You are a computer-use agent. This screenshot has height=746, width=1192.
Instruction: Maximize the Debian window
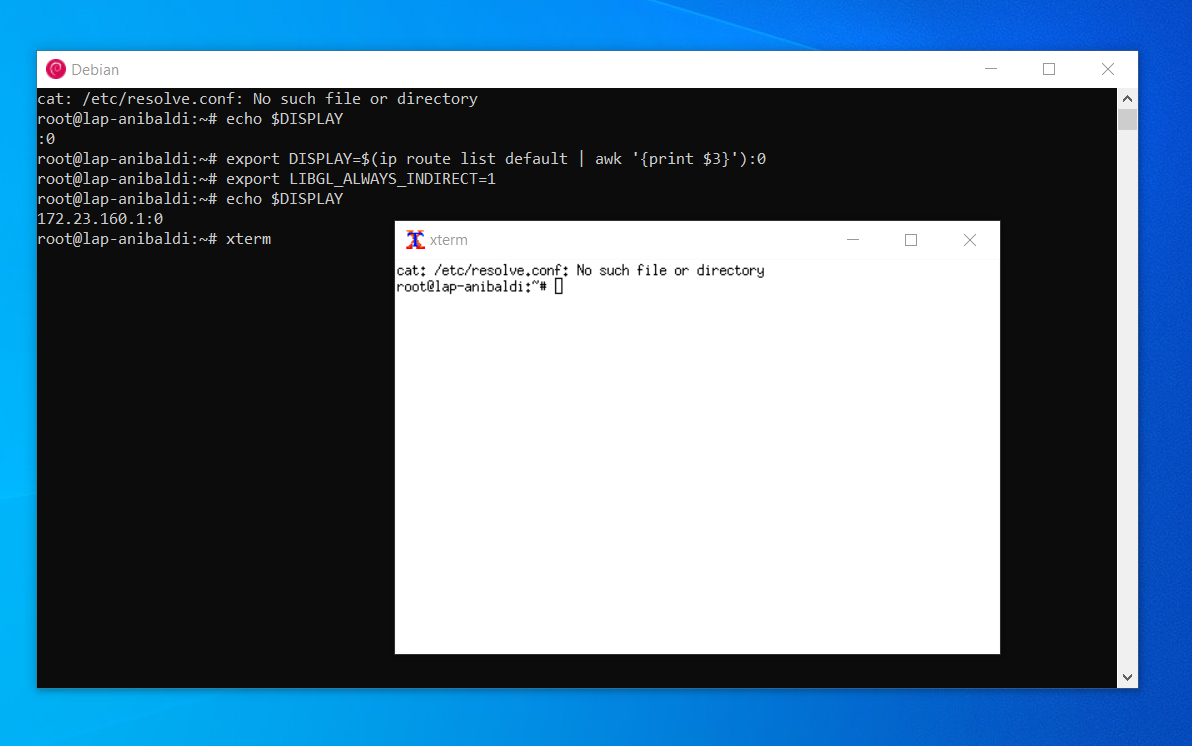pyautogui.click(x=1048, y=69)
